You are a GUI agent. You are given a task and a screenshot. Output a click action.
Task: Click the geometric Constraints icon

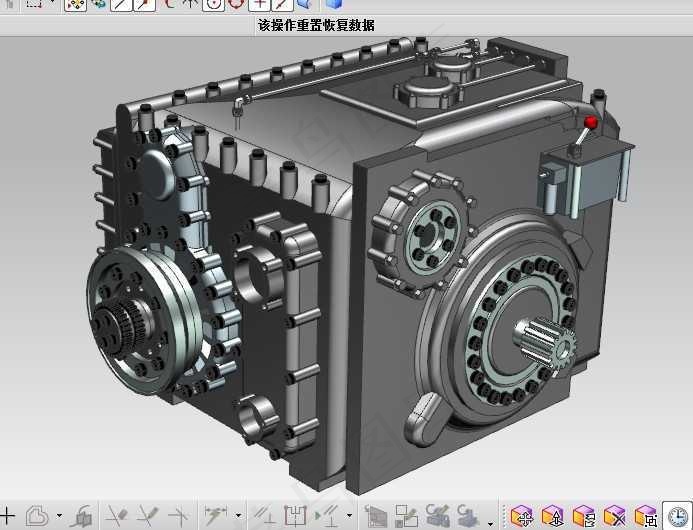click(x=265, y=515)
